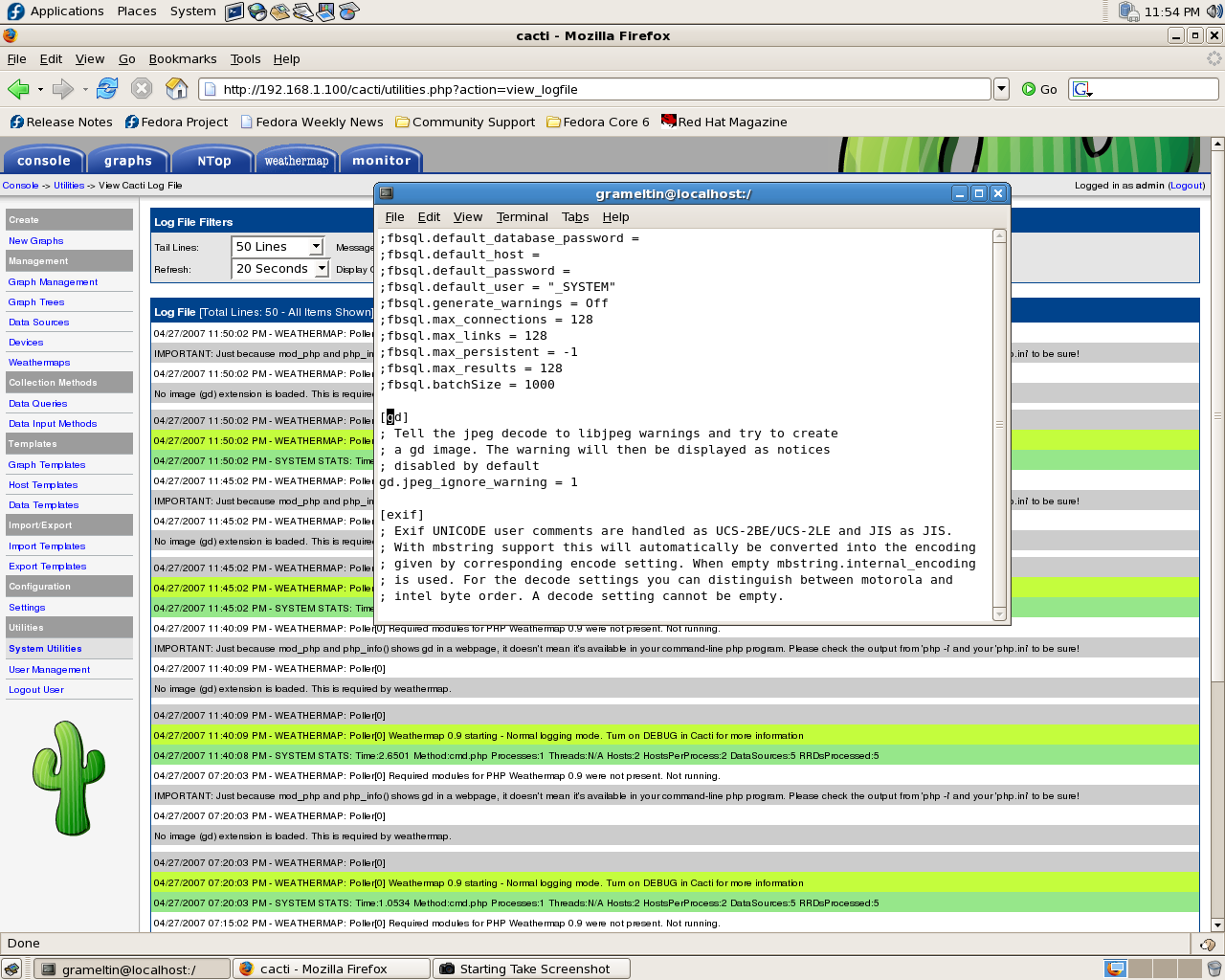The image size is (1225, 980).
Task: Open Firefox Tools menu
Action: pos(245,58)
